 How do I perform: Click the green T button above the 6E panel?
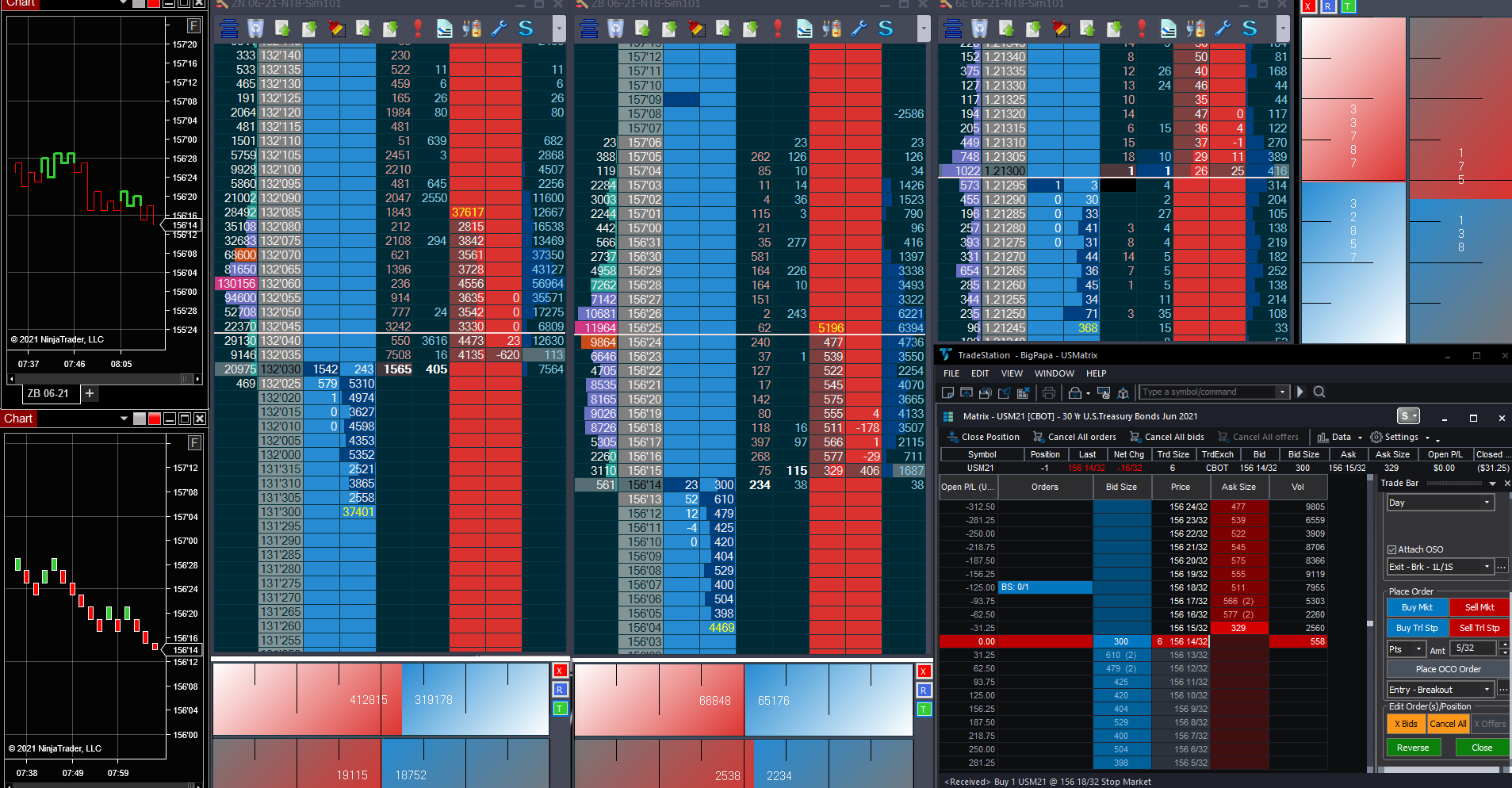(1347, 6)
